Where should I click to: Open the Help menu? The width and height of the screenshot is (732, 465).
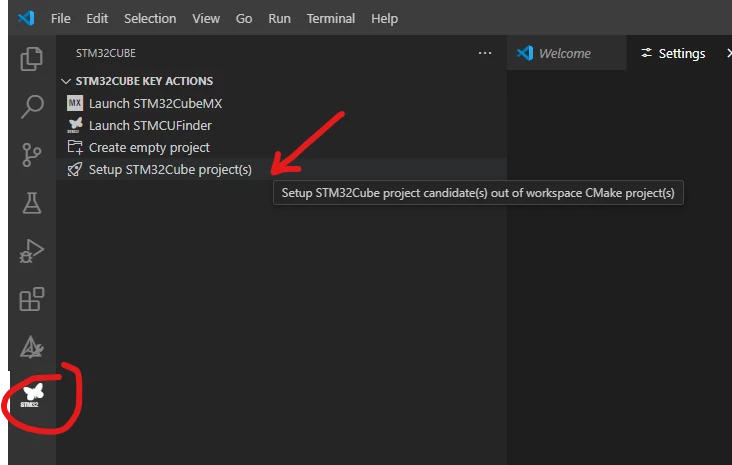[x=384, y=18]
